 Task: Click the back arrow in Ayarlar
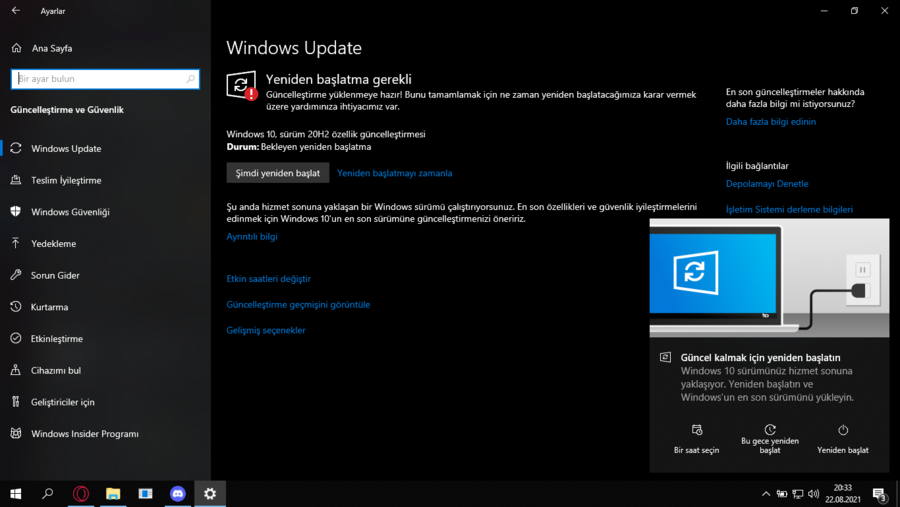(x=15, y=10)
